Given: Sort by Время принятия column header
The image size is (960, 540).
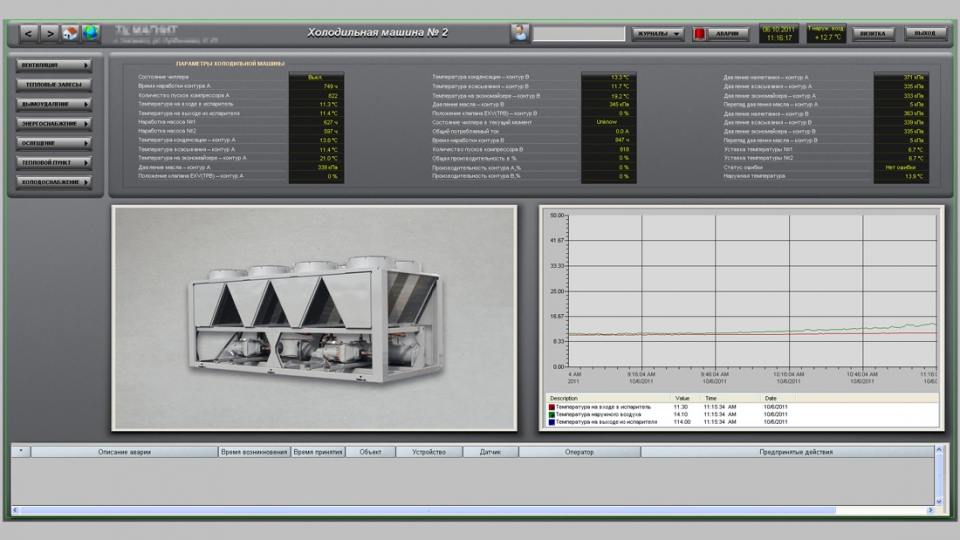Looking at the screenshot, I should click(x=318, y=452).
